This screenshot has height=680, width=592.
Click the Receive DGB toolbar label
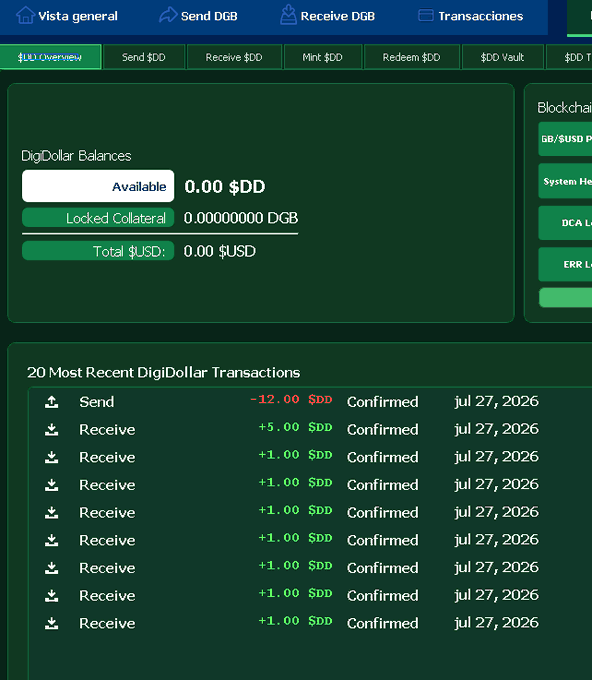338,16
